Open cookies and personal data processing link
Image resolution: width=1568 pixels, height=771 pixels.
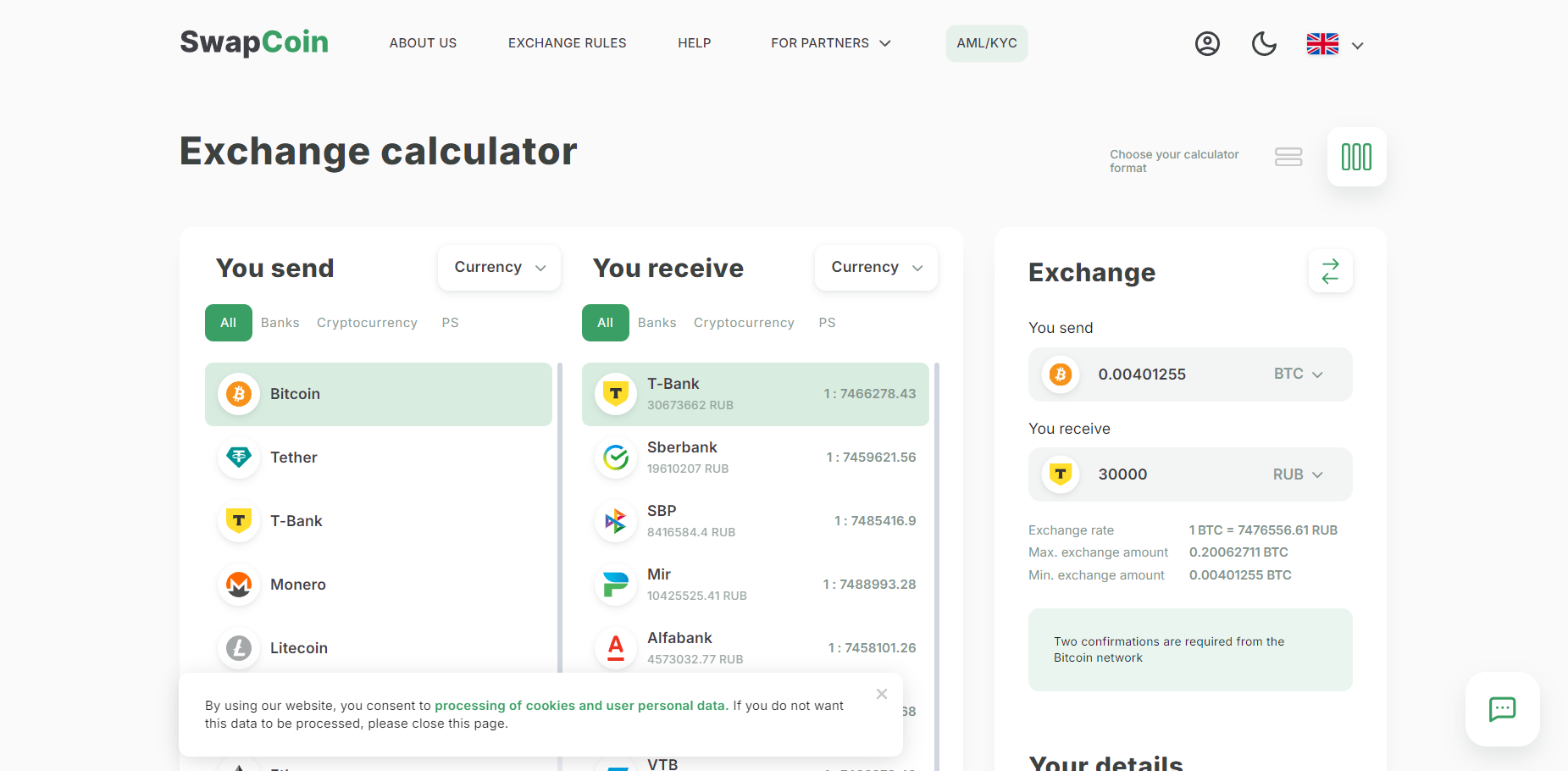tap(580, 706)
